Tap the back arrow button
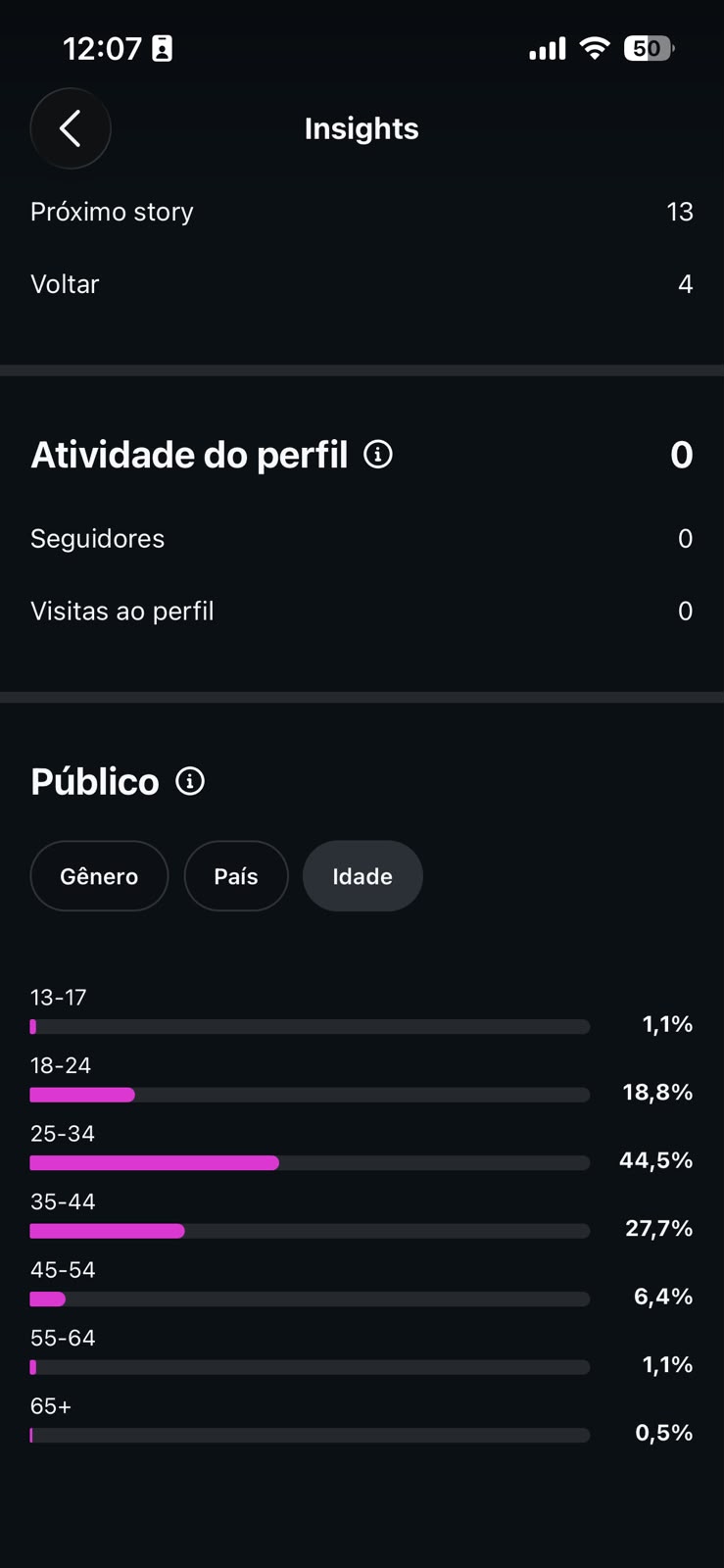724x1568 pixels. tap(71, 128)
